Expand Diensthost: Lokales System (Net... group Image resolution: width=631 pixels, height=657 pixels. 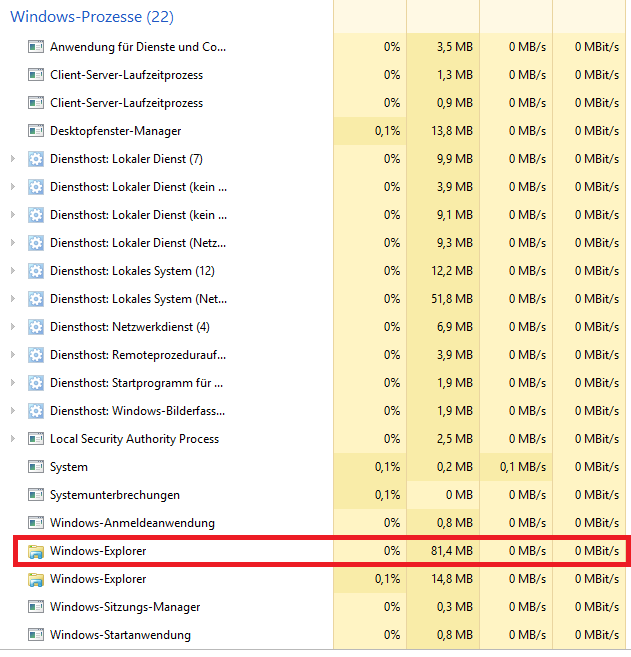[13, 299]
